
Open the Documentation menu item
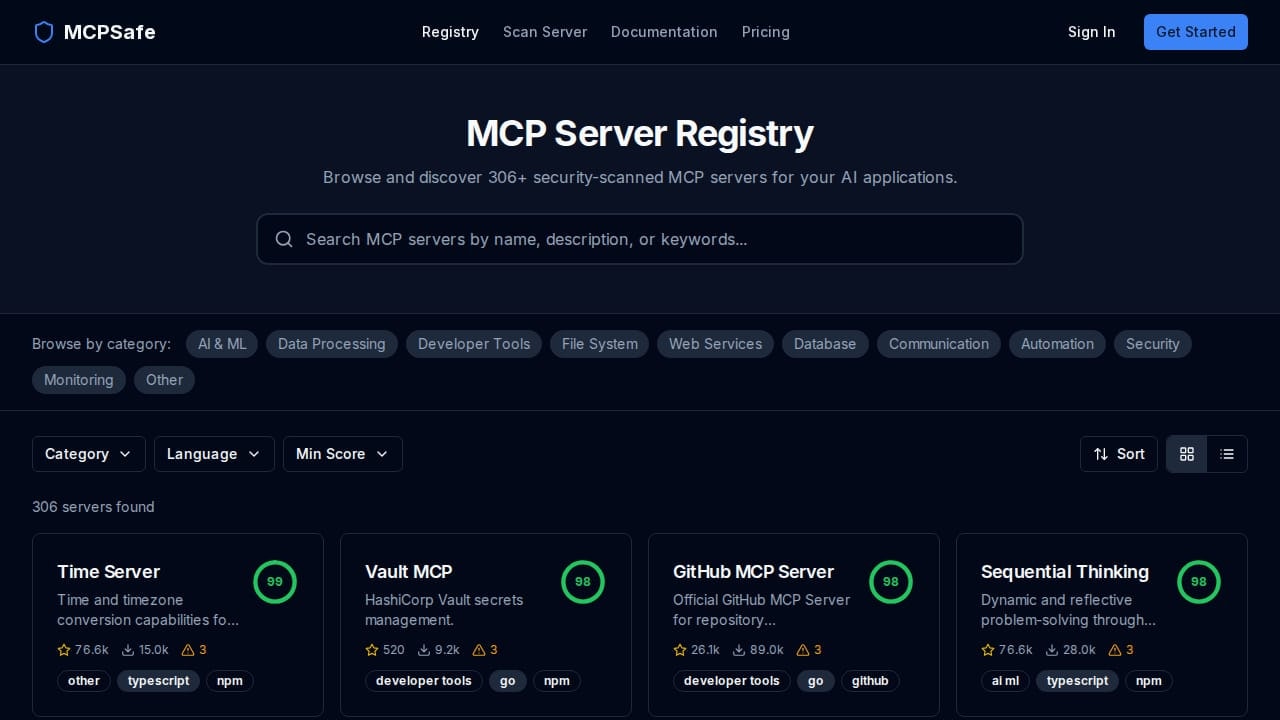coord(664,32)
